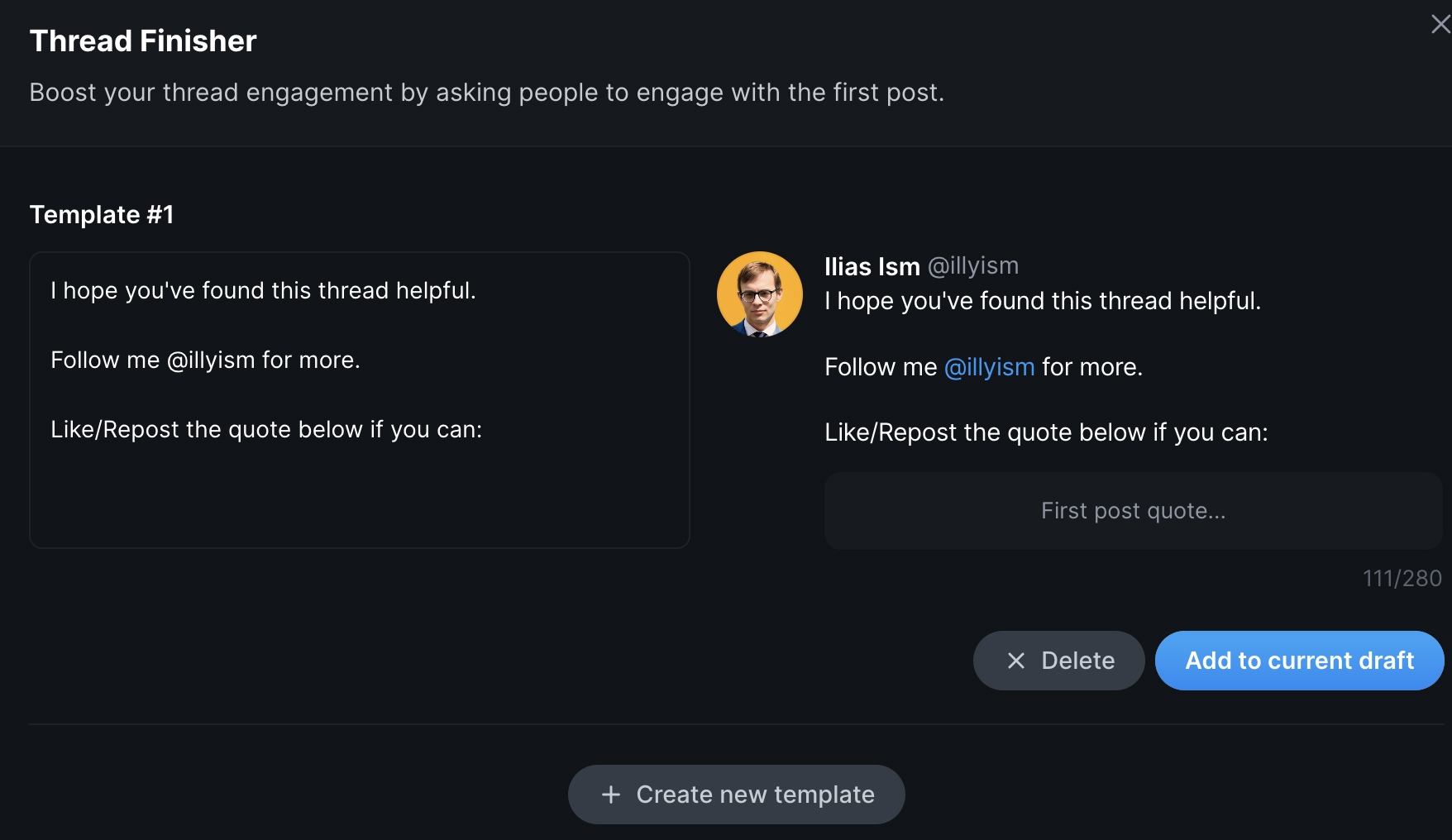Click the Thread Finisher title
This screenshot has height=840, width=1452.
point(142,40)
